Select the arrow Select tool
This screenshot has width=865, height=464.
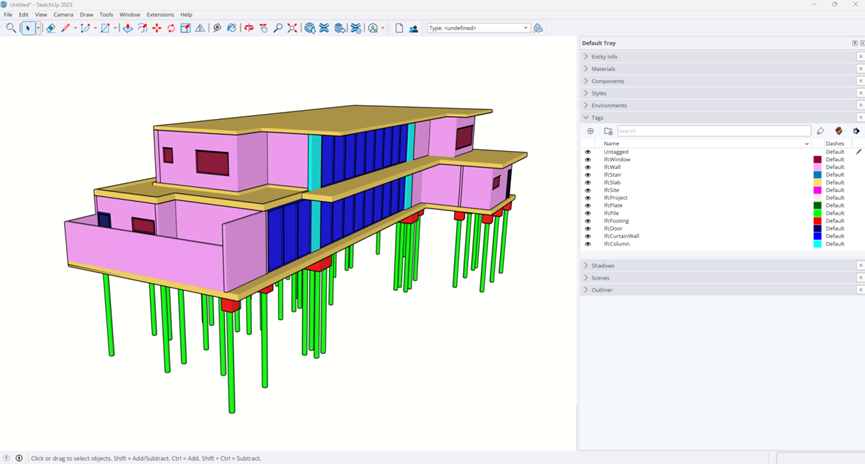click(x=28, y=28)
